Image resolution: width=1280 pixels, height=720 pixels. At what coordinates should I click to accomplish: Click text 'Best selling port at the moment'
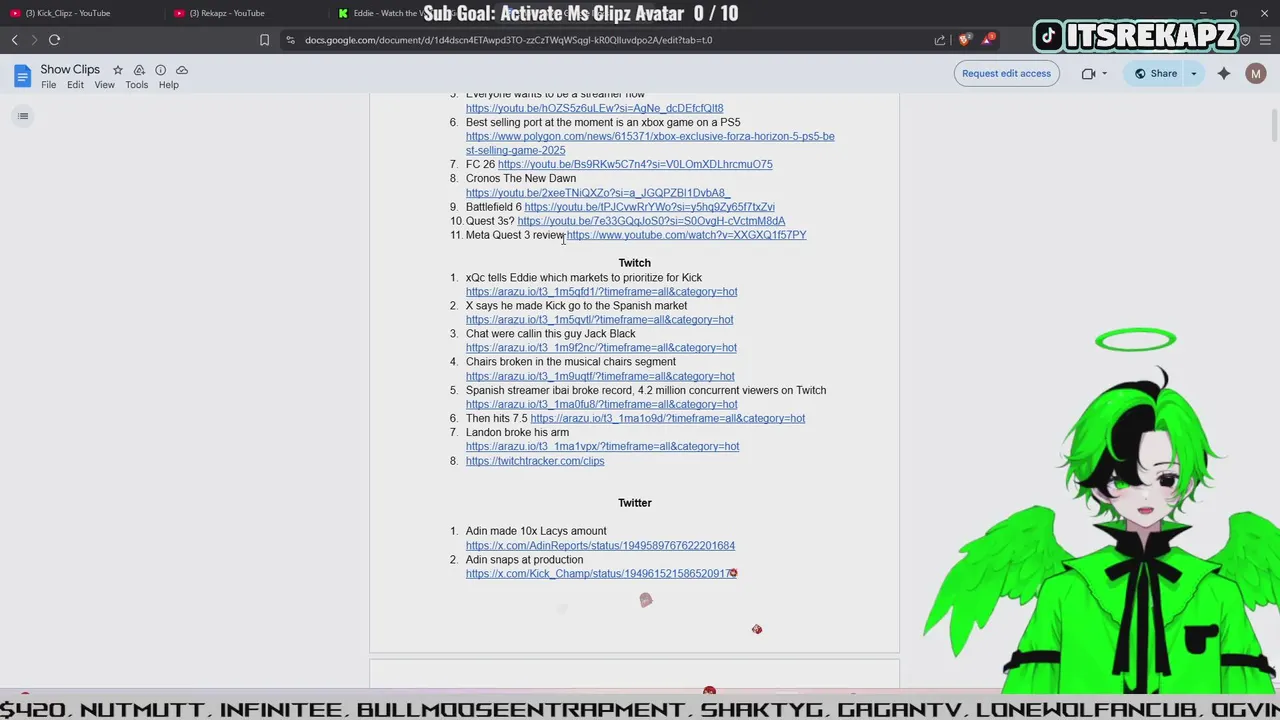click(541, 122)
